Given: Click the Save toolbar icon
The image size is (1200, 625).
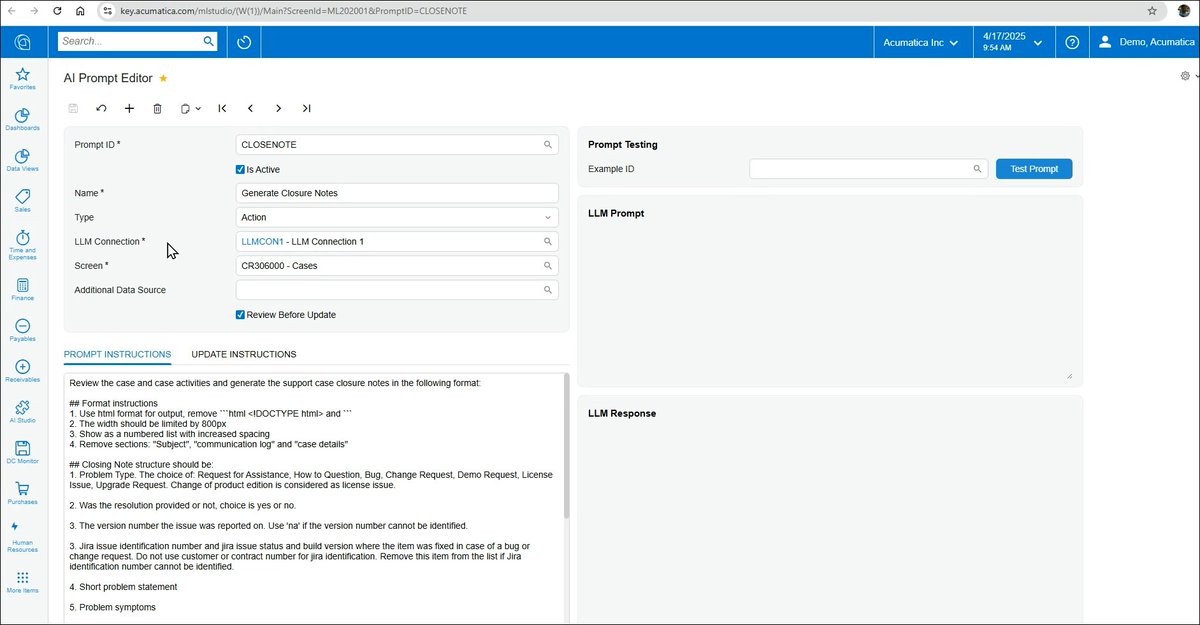Looking at the screenshot, I should click(73, 108).
